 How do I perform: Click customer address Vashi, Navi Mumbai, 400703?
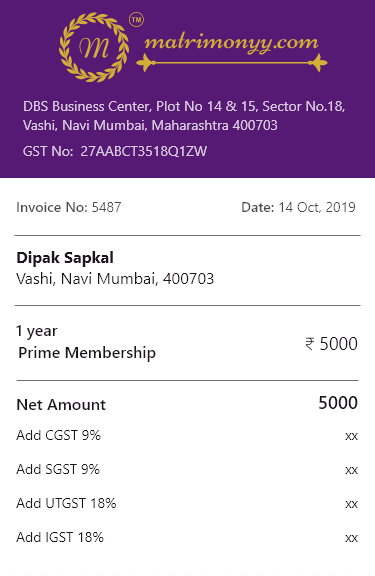pyautogui.click(x=115, y=279)
